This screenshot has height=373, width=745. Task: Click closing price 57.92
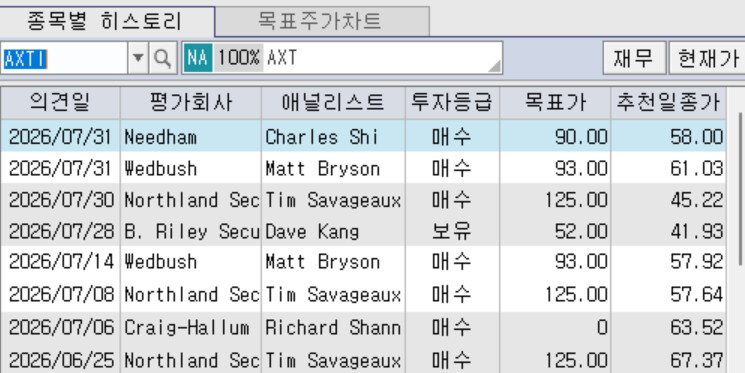[697, 261]
